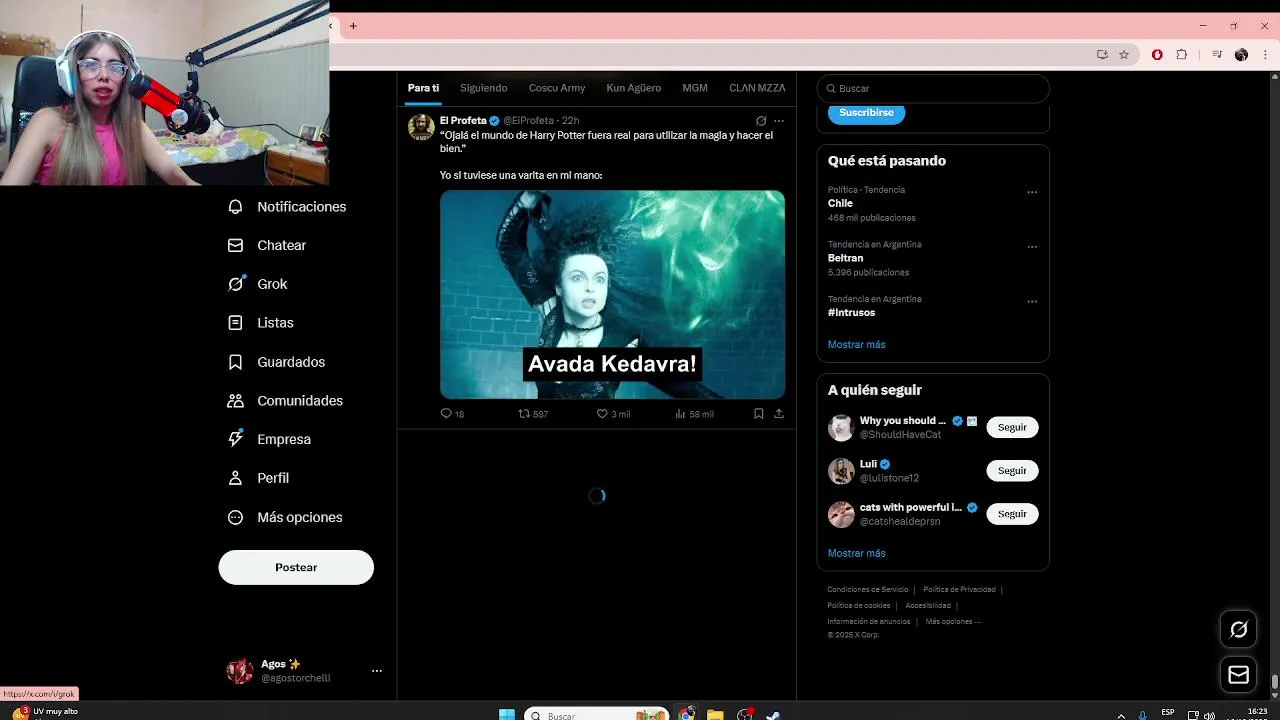Open El Profeta's profile avatar
Viewport: 1280px width, 720px height.
[421, 127]
